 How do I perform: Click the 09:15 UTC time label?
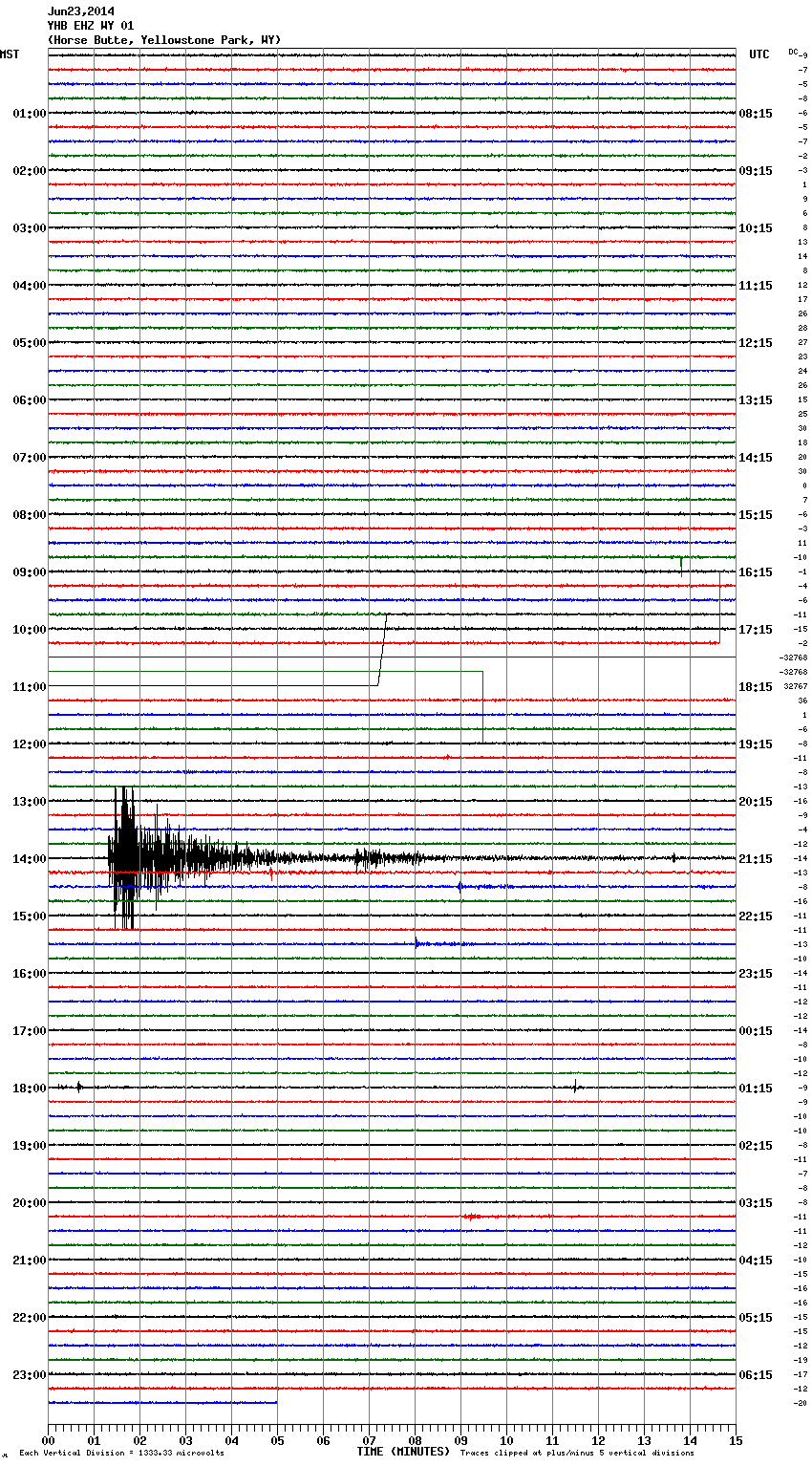(x=756, y=171)
